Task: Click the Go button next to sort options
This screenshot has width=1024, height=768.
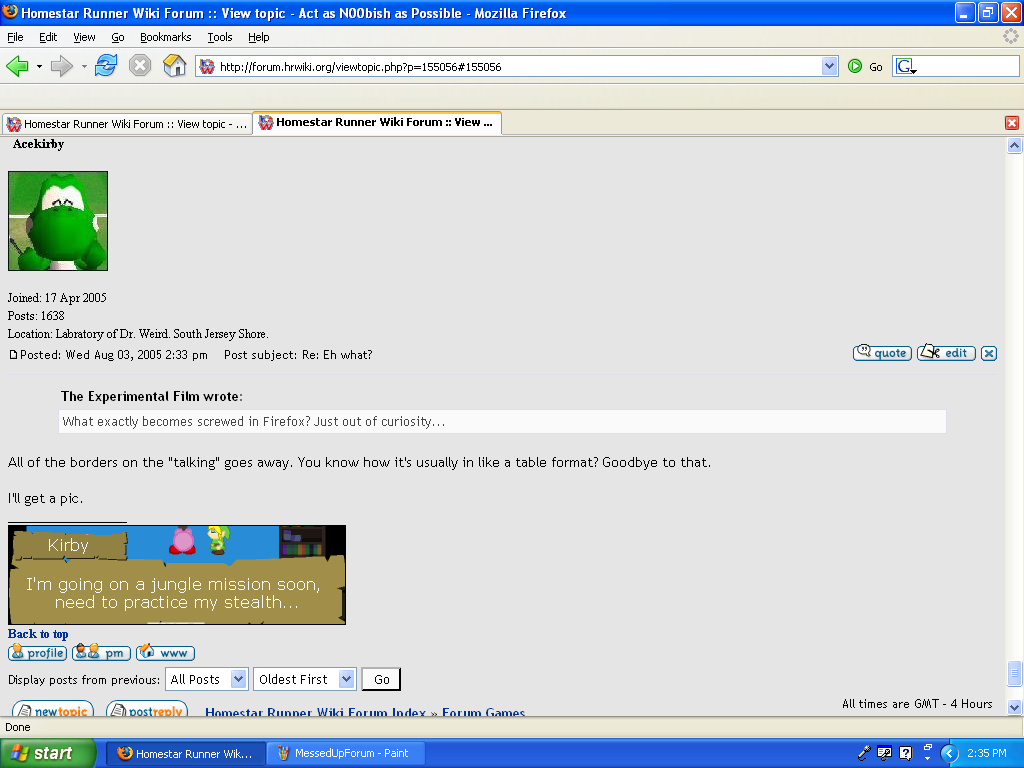Action: 381,679
